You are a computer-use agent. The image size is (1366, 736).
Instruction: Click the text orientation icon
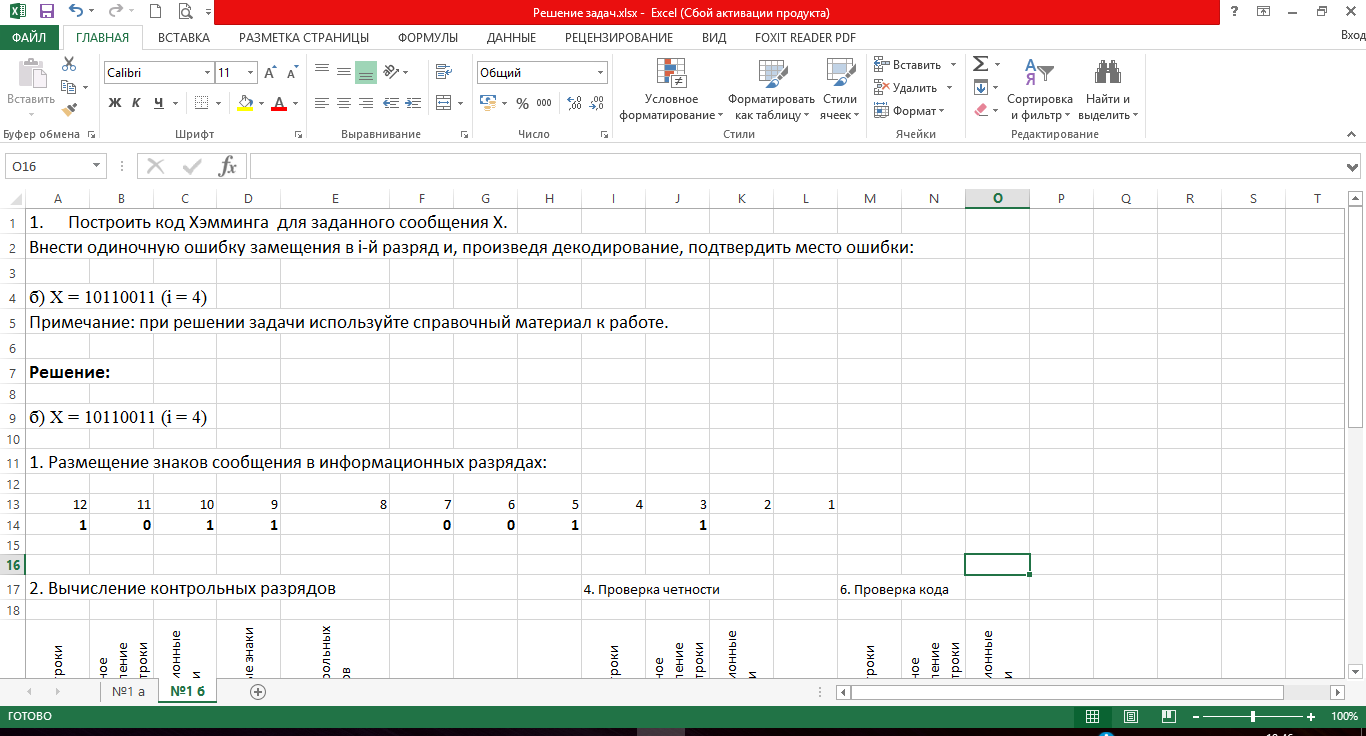(391, 72)
